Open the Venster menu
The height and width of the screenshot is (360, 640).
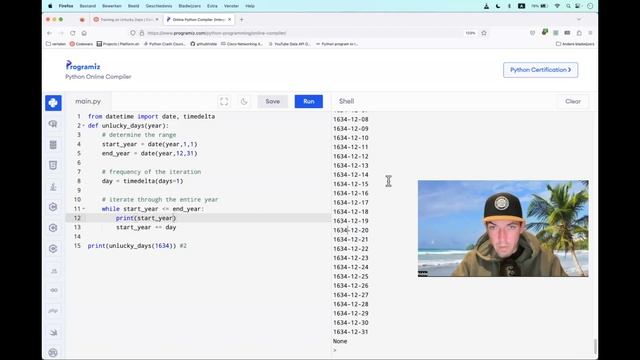pyautogui.click(x=231, y=6)
